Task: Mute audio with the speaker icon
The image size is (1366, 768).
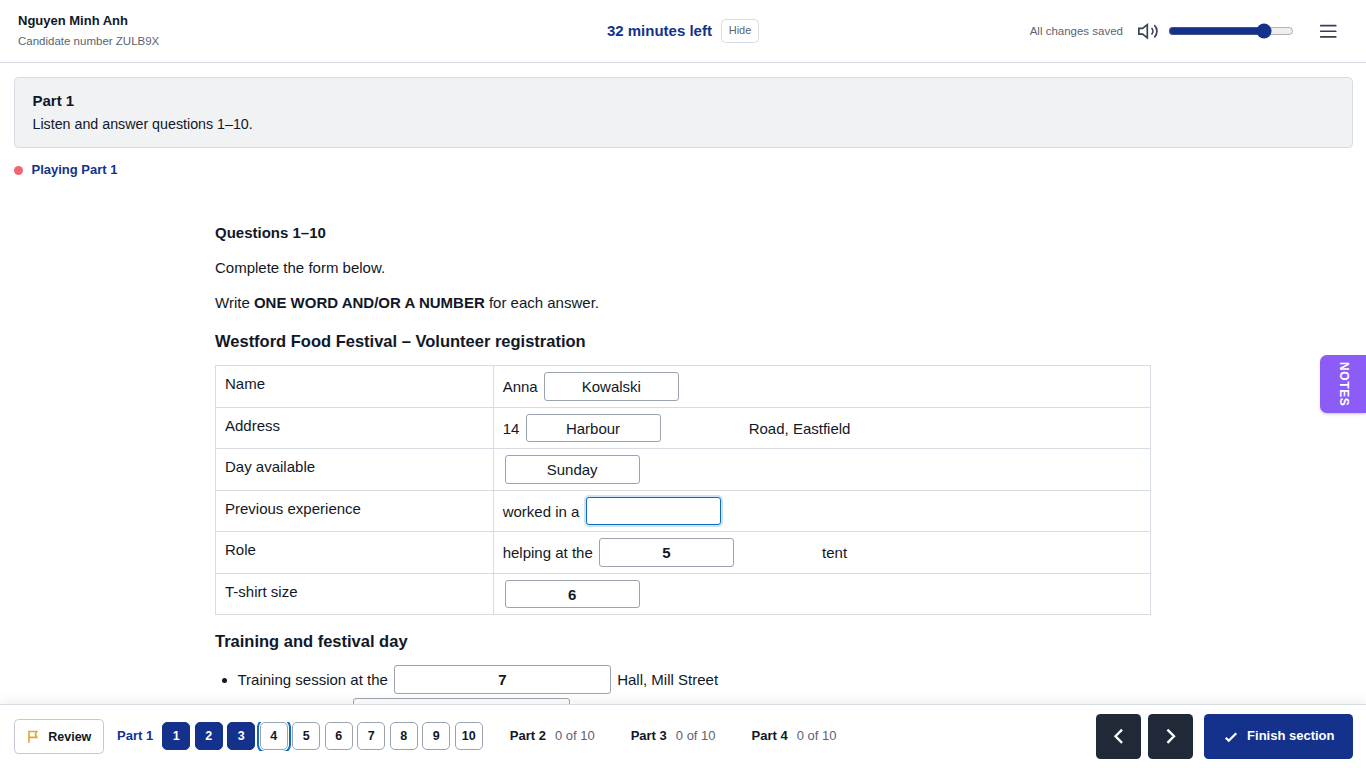Action: [x=1148, y=31]
